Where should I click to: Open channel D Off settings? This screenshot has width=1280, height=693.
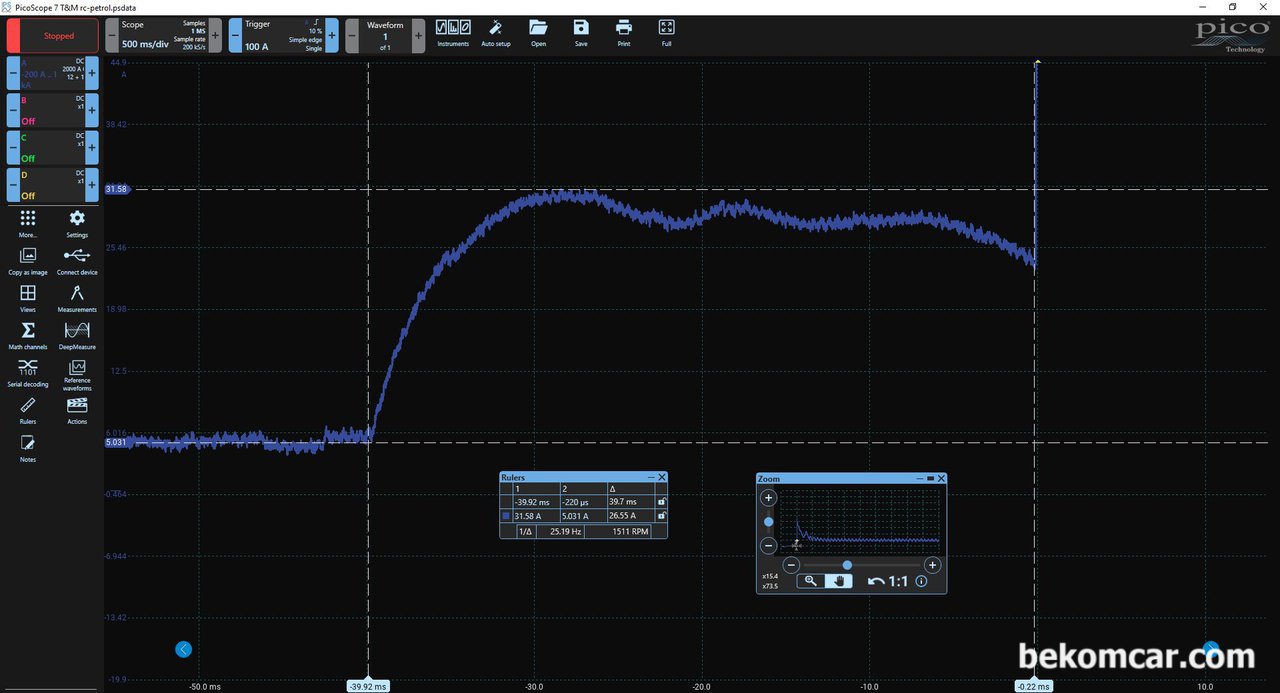click(x=52, y=183)
